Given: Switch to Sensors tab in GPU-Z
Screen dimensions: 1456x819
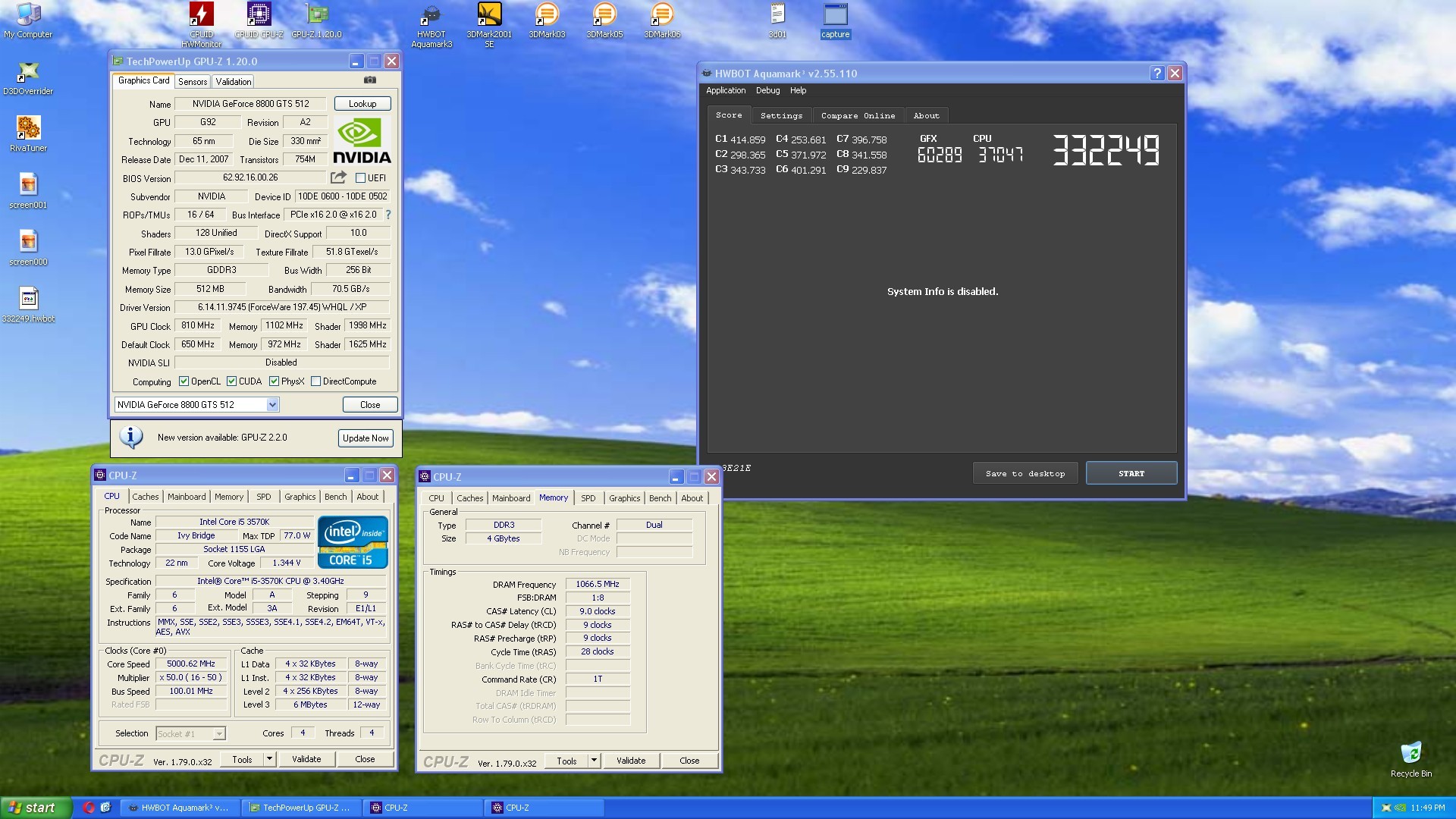Looking at the screenshot, I should [x=193, y=82].
